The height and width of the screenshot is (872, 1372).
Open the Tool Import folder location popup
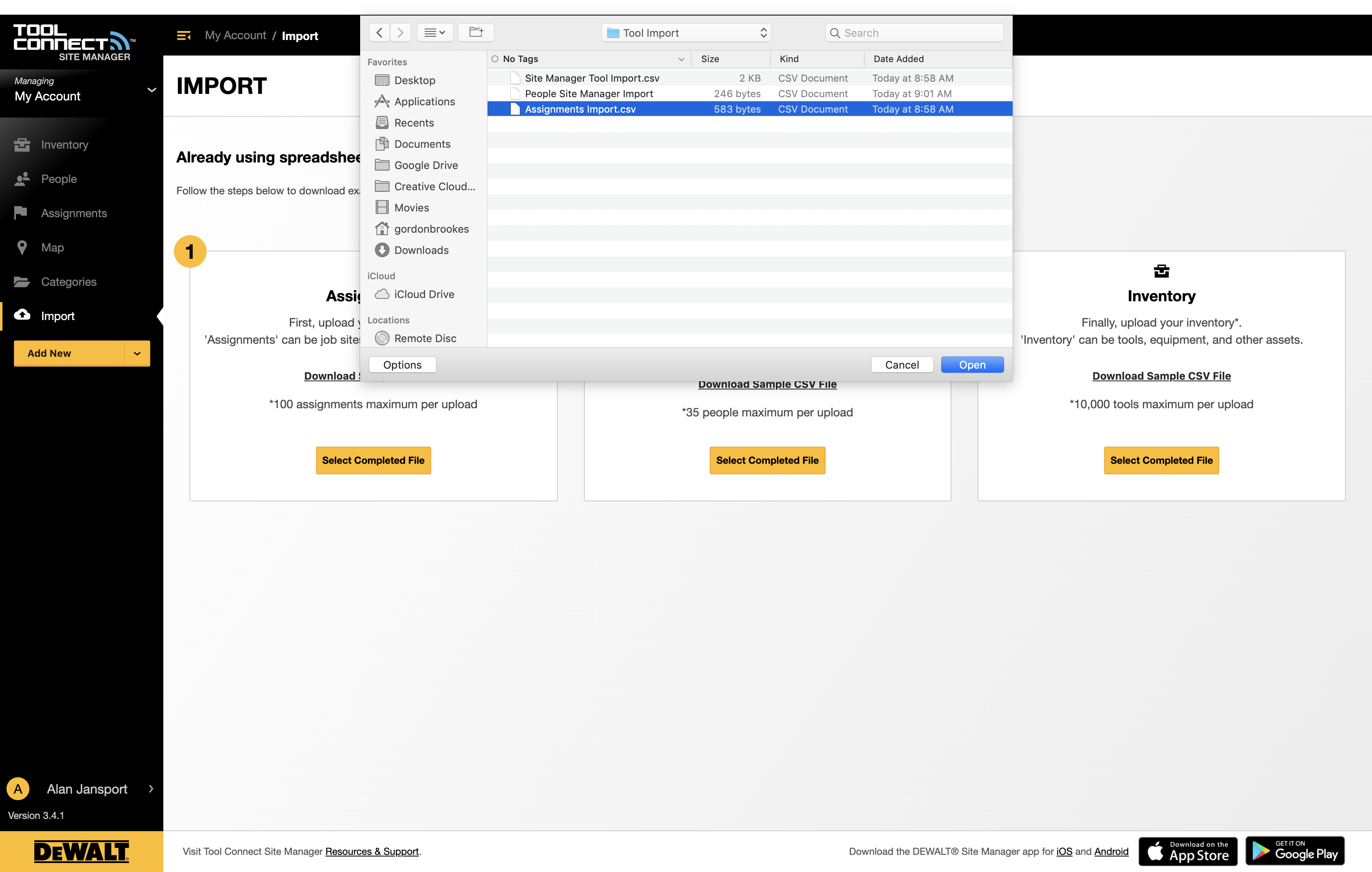(x=686, y=33)
